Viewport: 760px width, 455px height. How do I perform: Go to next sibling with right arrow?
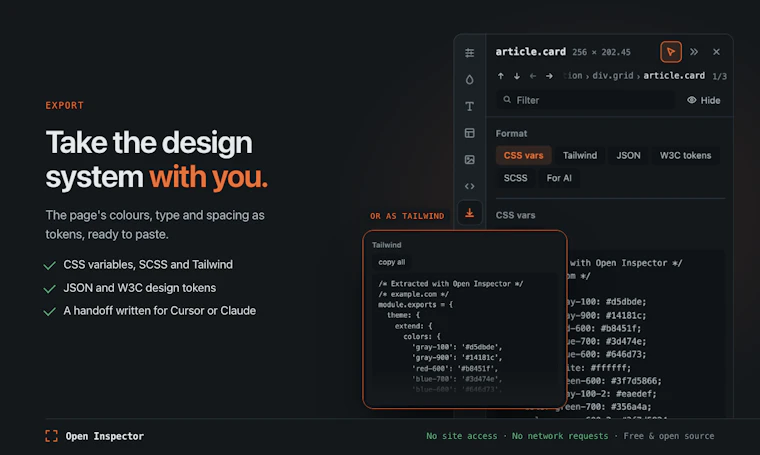(x=549, y=76)
